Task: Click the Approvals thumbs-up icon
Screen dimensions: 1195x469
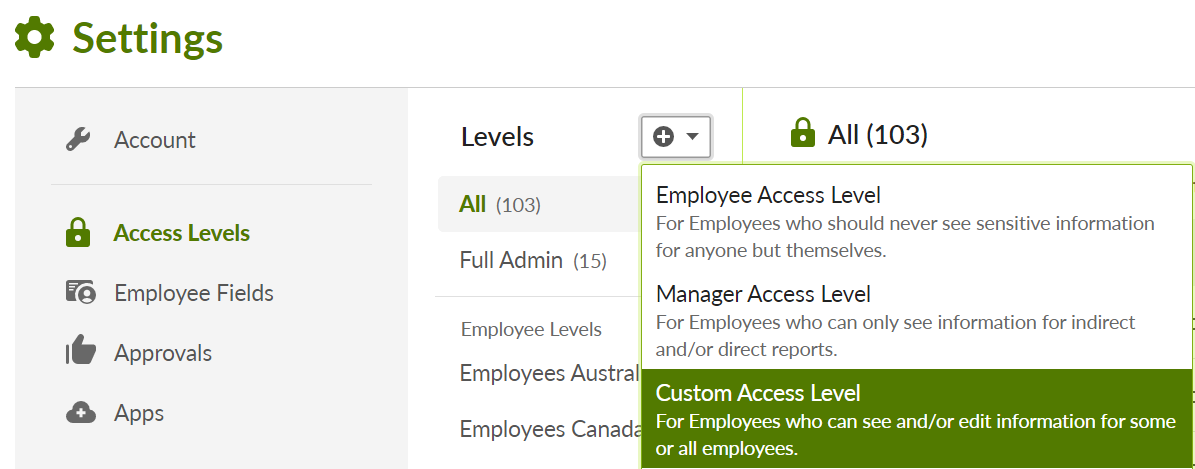Action: [x=80, y=352]
